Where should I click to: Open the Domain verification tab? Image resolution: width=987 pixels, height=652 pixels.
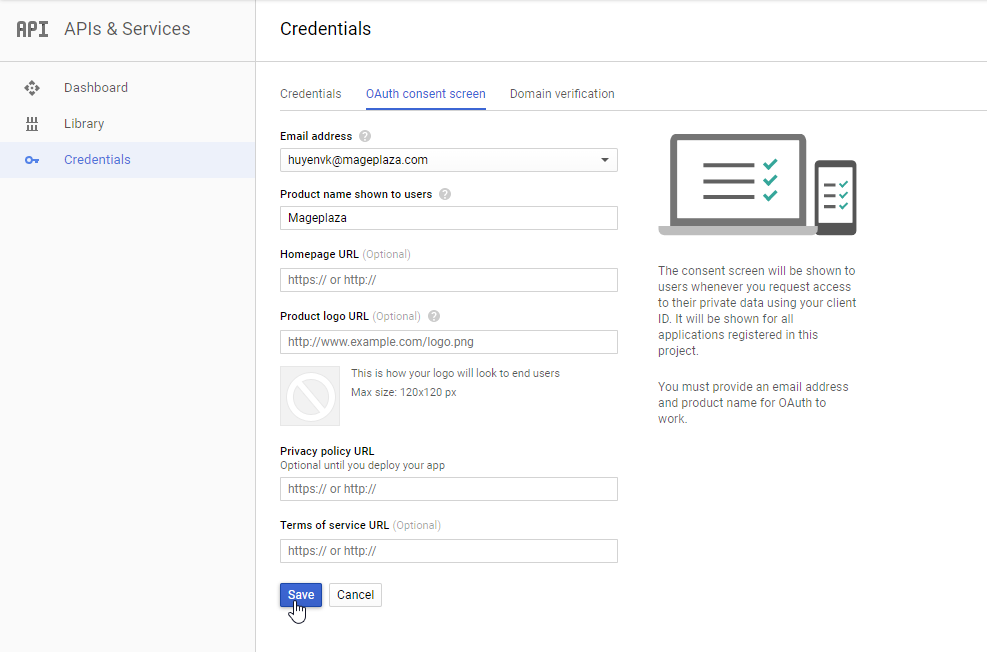click(562, 94)
